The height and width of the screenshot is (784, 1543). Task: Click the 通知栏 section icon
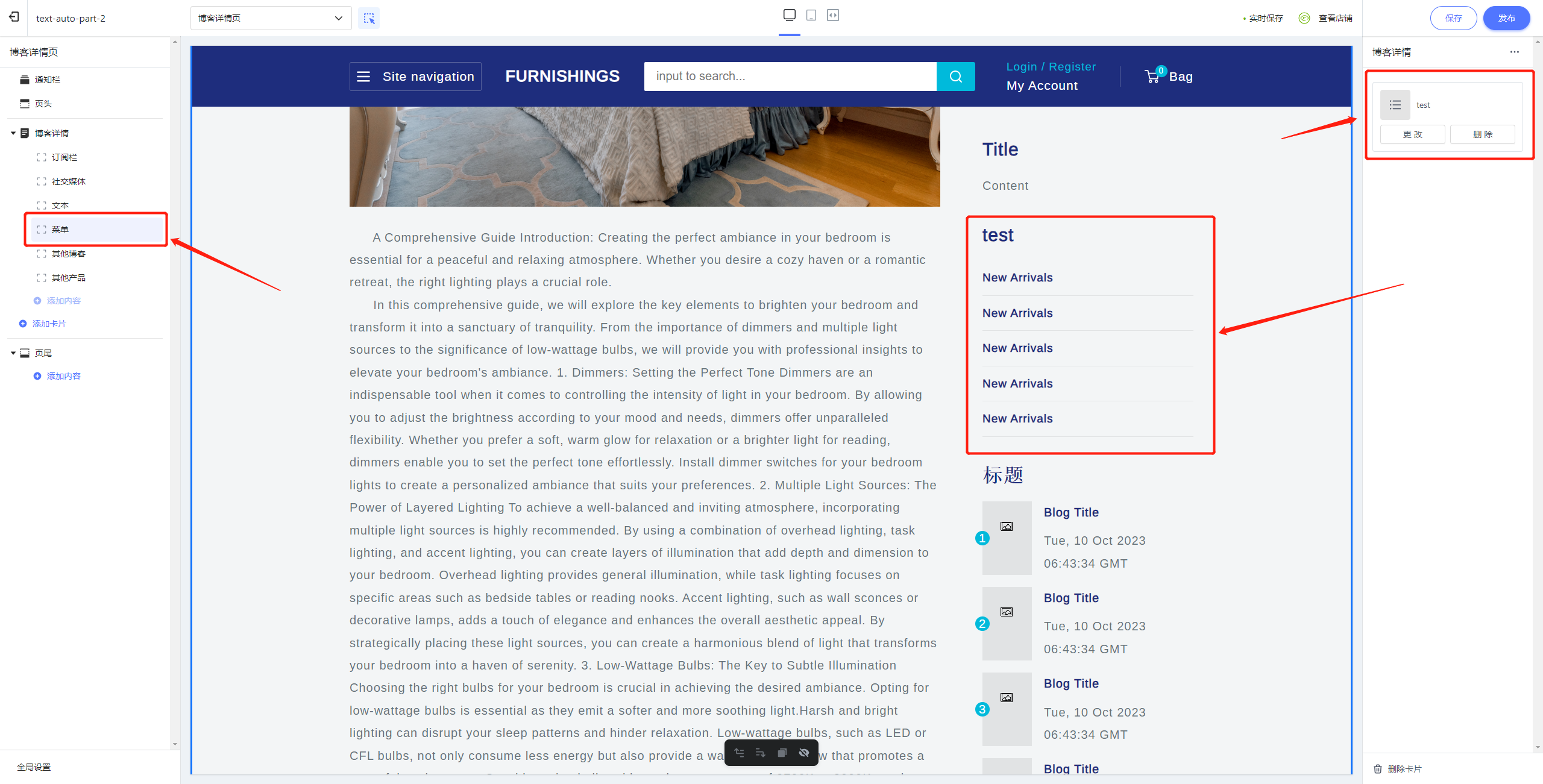click(25, 80)
